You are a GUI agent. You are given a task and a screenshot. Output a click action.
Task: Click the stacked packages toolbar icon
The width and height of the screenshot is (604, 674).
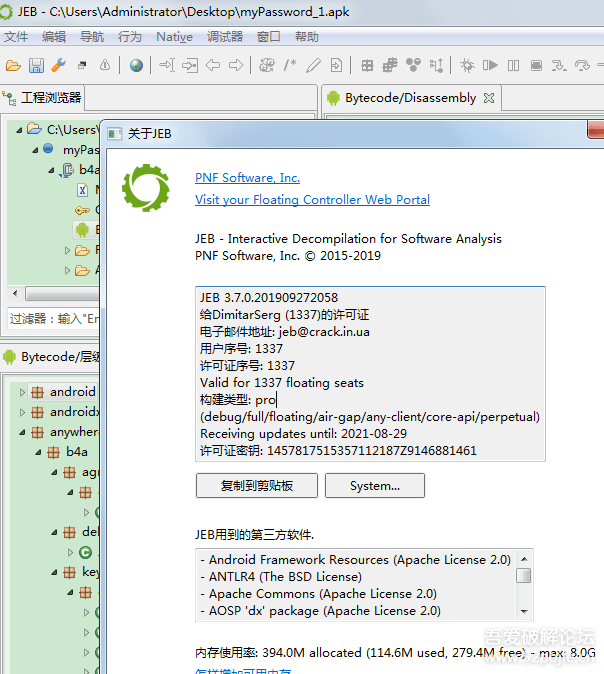click(x=390, y=65)
